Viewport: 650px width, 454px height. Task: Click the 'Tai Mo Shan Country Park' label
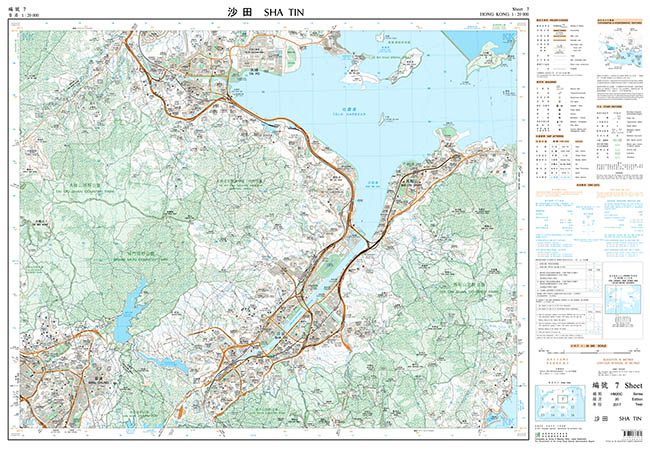click(x=85, y=192)
